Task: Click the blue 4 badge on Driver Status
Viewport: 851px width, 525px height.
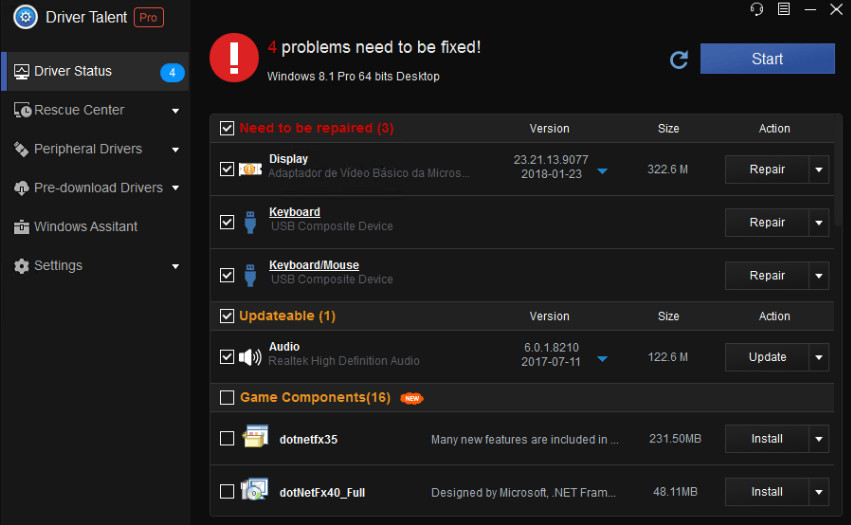Action: (172, 72)
